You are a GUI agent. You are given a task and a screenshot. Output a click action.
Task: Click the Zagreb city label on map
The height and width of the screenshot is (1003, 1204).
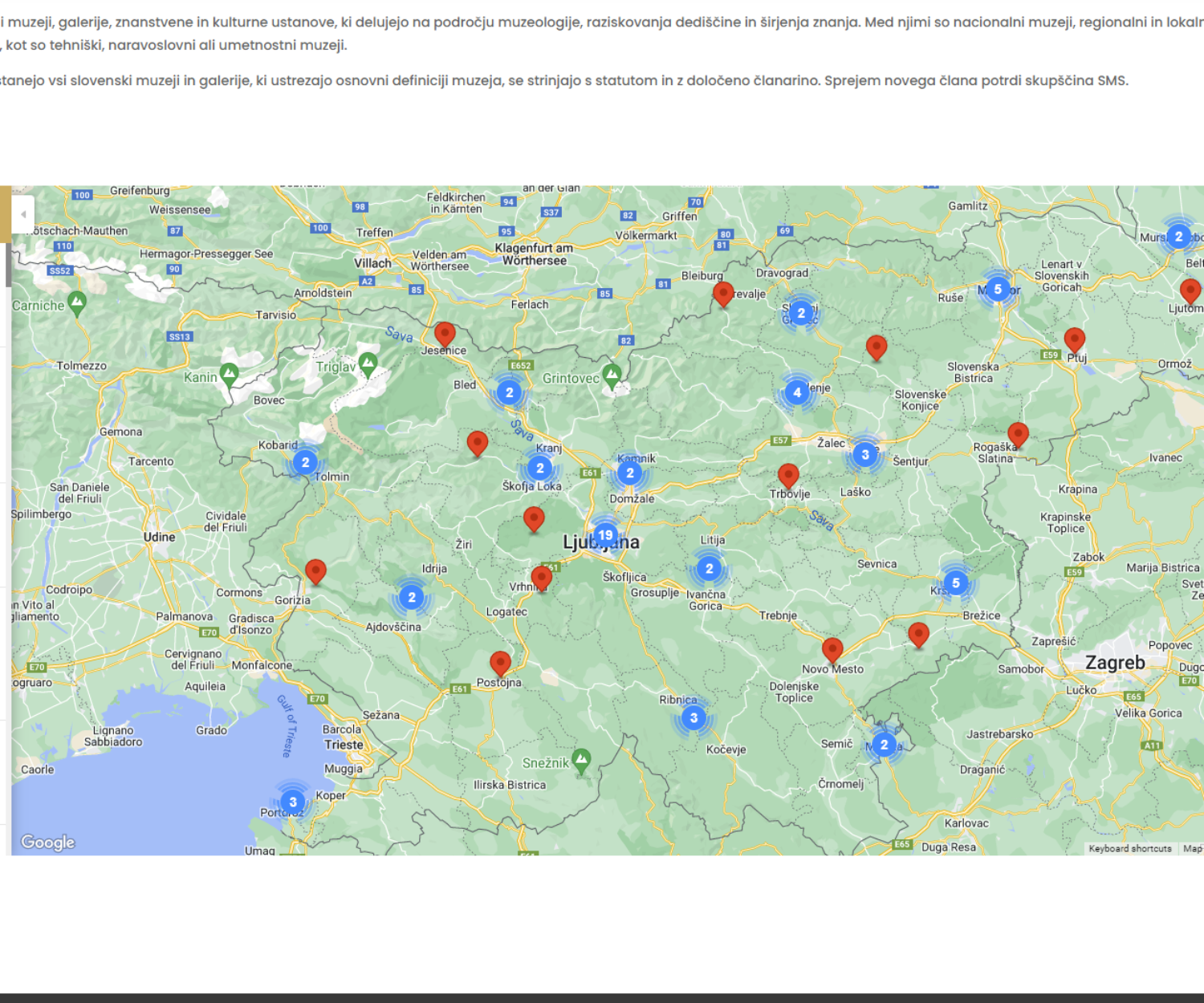[x=1114, y=663]
